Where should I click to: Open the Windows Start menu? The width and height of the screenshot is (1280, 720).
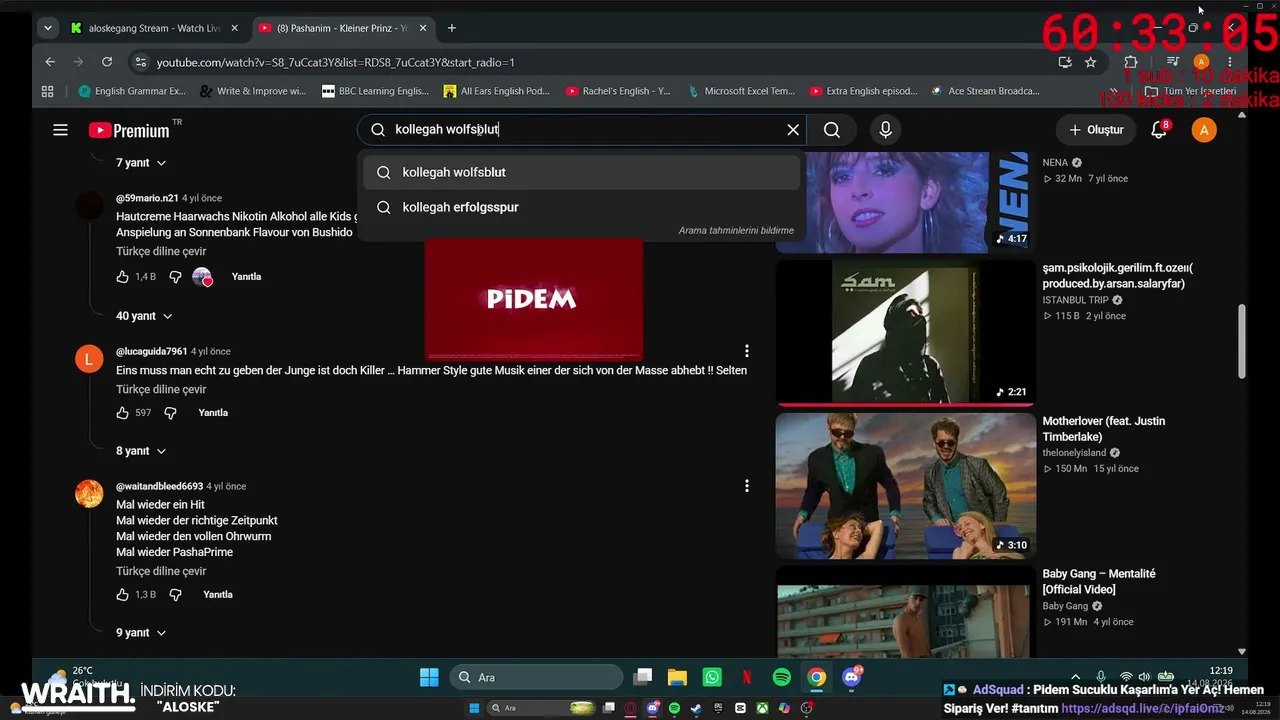pyautogui.click(x=429, y=678)
